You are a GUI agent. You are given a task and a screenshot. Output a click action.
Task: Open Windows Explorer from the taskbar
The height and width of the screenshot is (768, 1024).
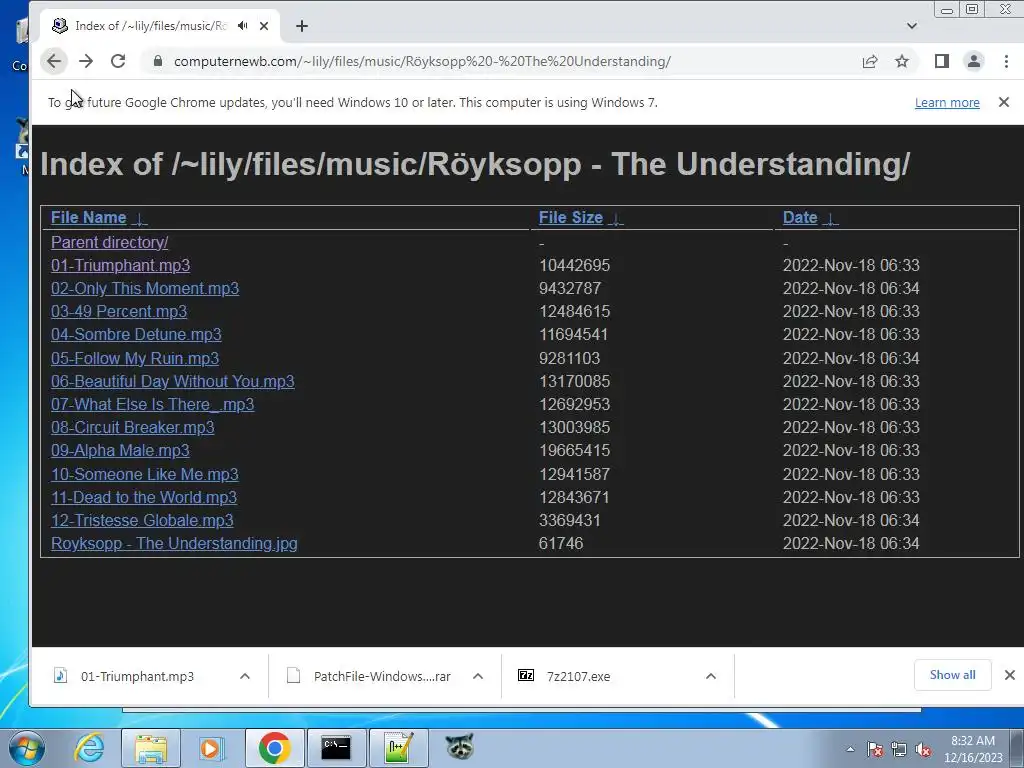point(151,748)
